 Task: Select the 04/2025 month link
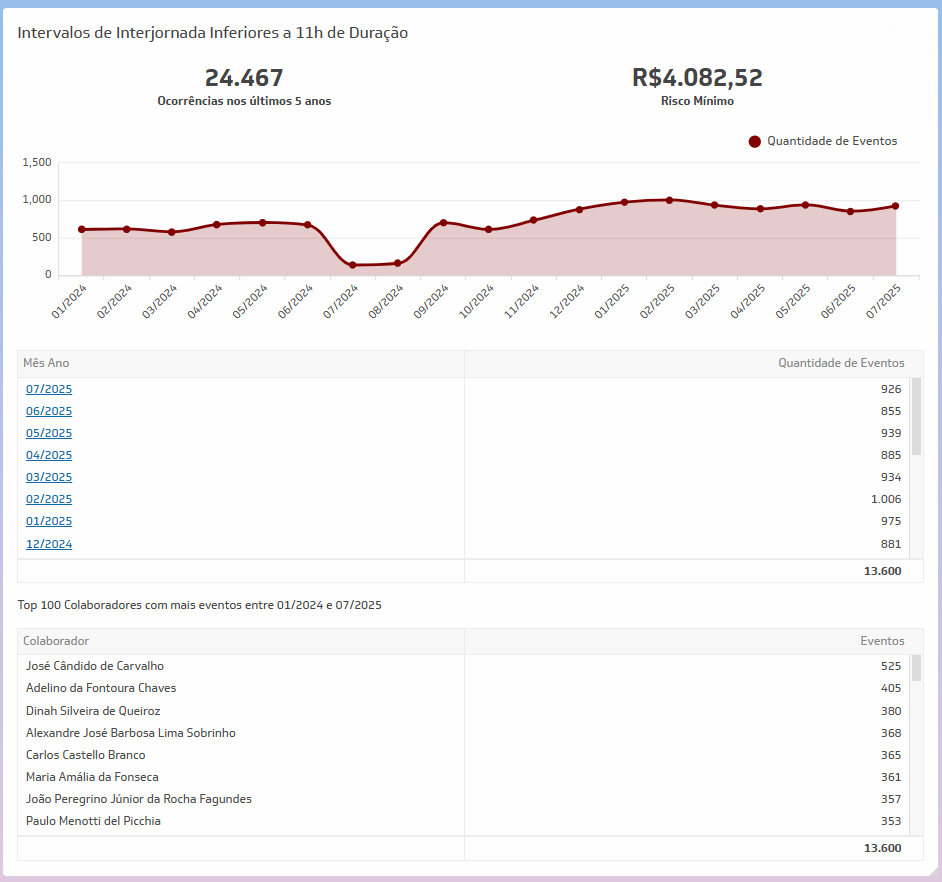pos(49,455)
